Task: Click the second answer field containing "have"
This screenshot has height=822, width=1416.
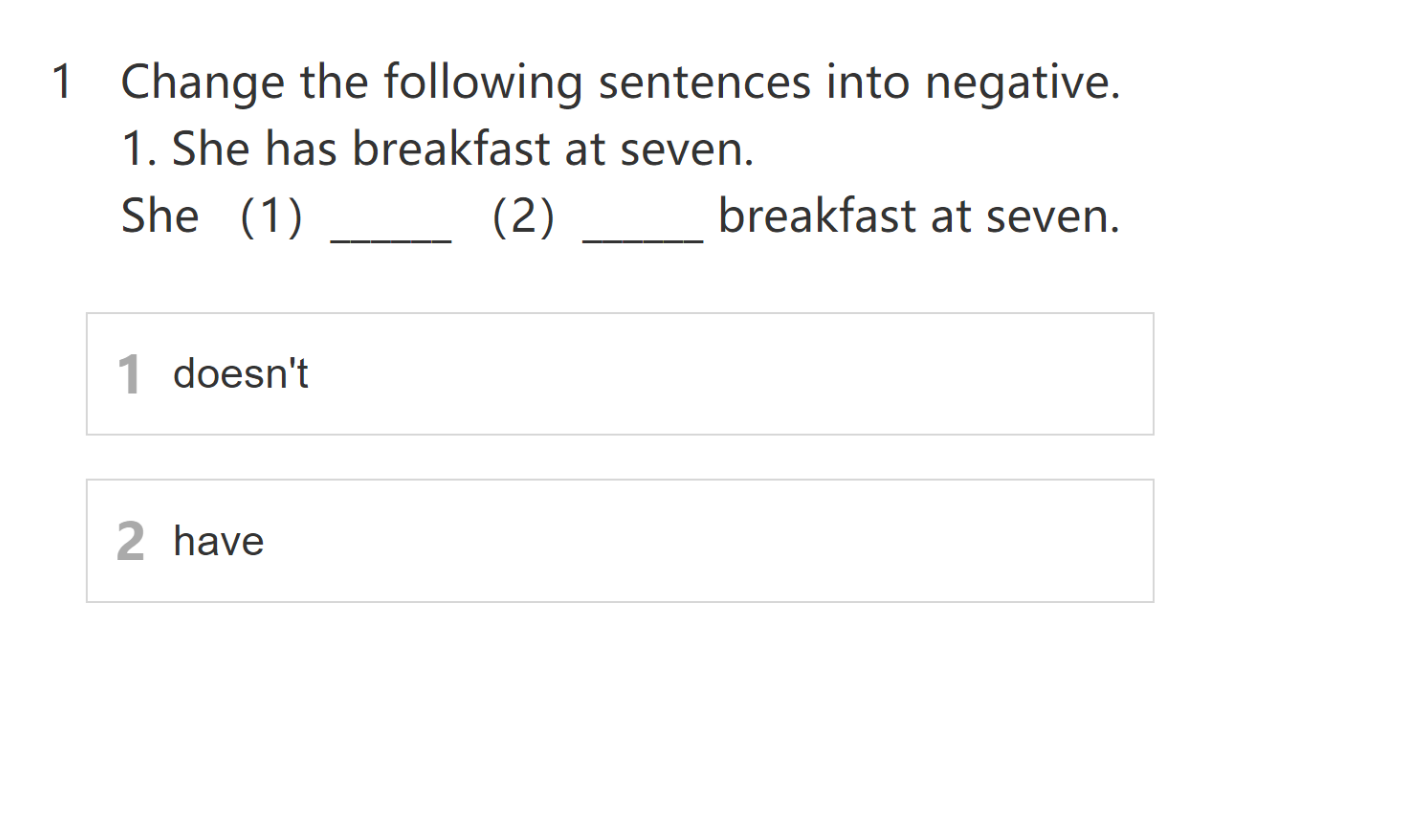Action: (620, 541)
